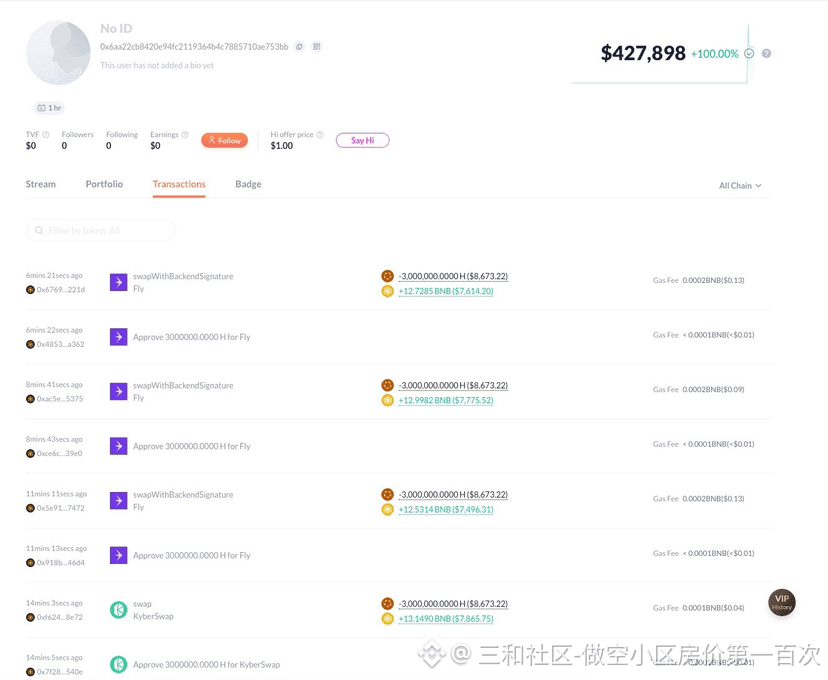This screenshot has width=828, height=680.
Task: Focus the Filter by token search field
Action: (x=100, y=231)
